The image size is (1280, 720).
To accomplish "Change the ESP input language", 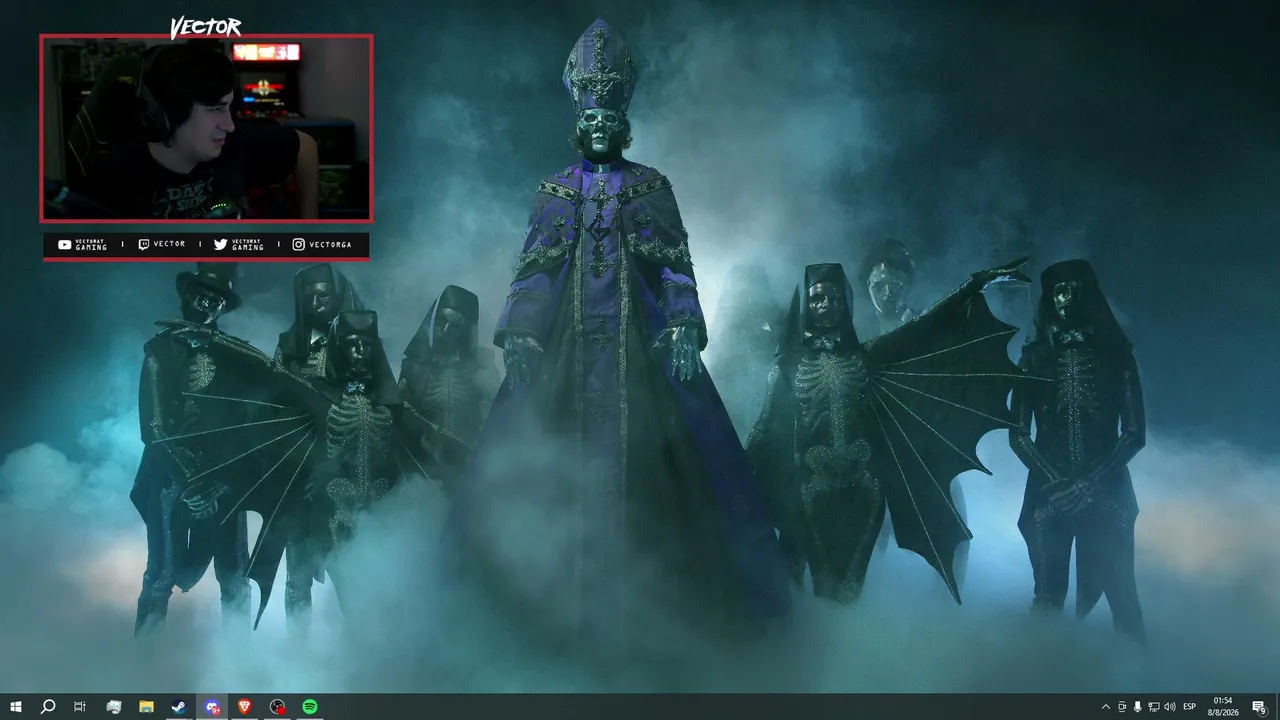I will coord(1190,707).
